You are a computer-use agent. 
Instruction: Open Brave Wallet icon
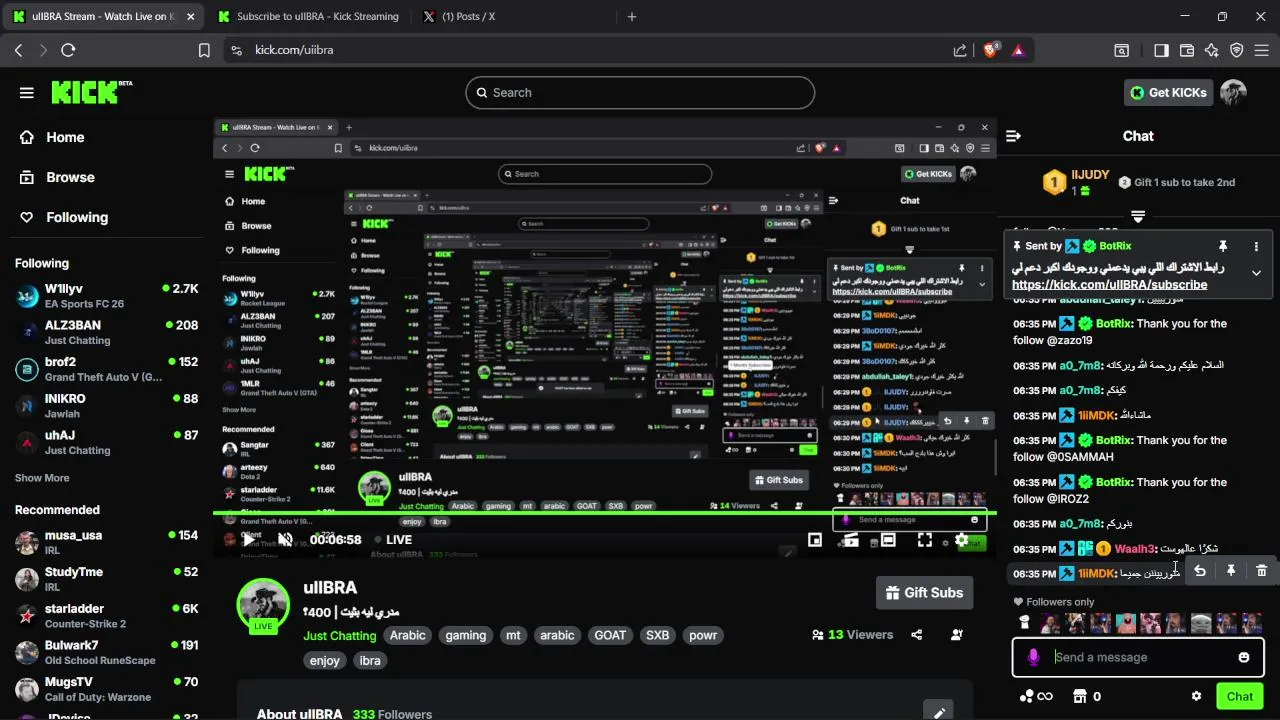(x=1187, y=50)
